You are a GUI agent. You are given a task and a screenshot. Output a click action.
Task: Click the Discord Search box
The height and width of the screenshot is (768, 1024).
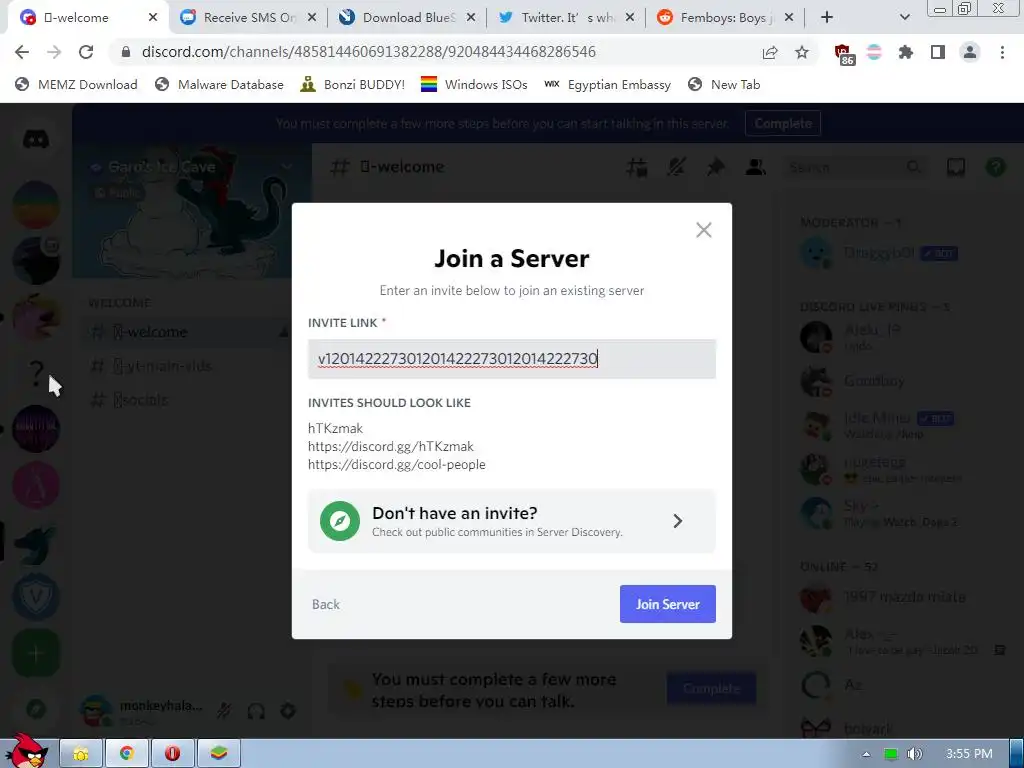tap(856, 168)
